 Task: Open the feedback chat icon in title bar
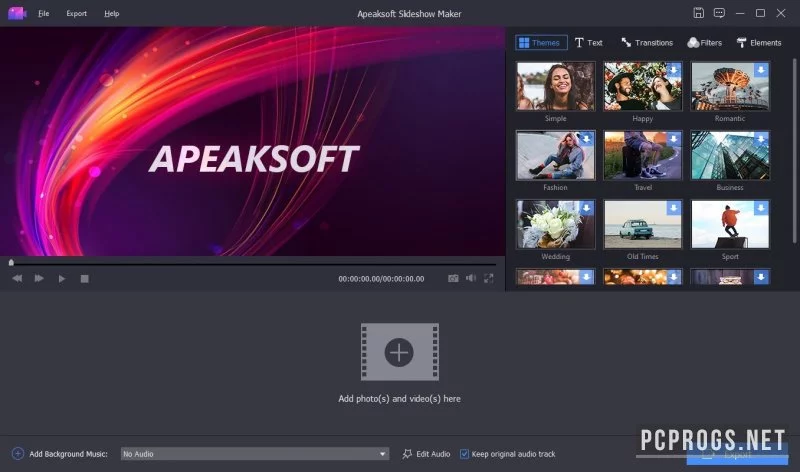coord(719,13)
